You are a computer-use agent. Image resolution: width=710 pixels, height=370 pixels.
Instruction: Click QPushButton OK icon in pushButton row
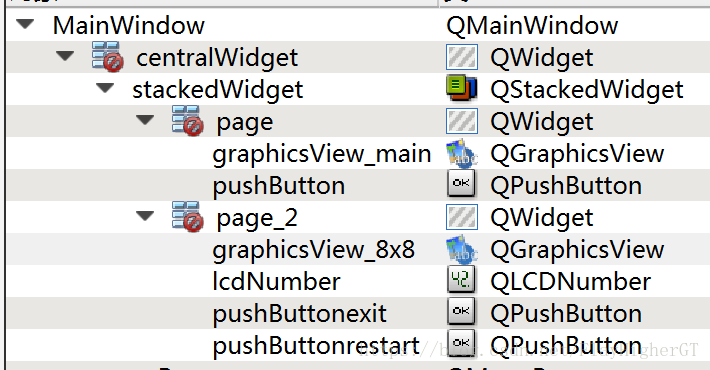click(461, 183)
